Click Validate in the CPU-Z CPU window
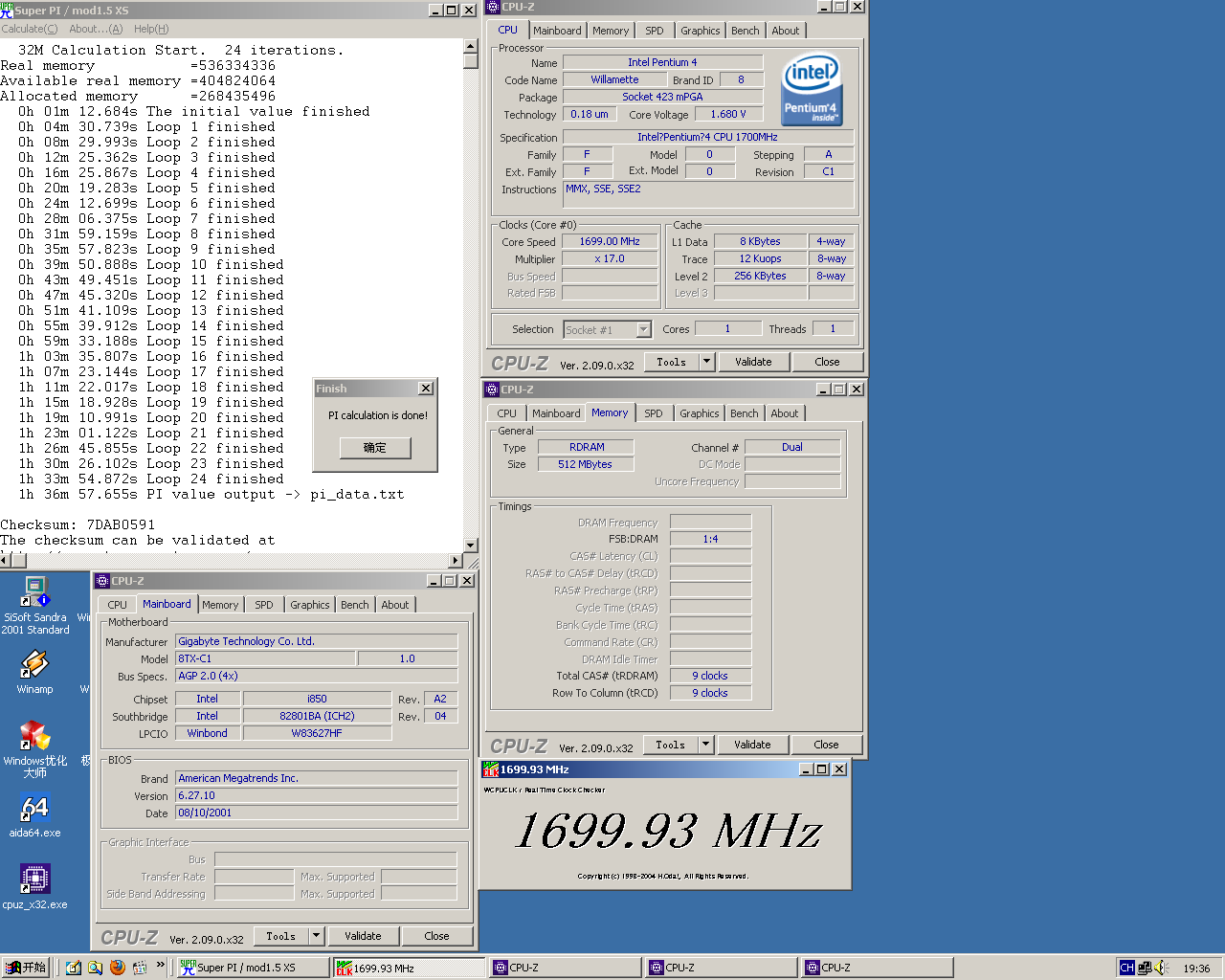This screenshot has width=1225, height=980. click(753, 362)
